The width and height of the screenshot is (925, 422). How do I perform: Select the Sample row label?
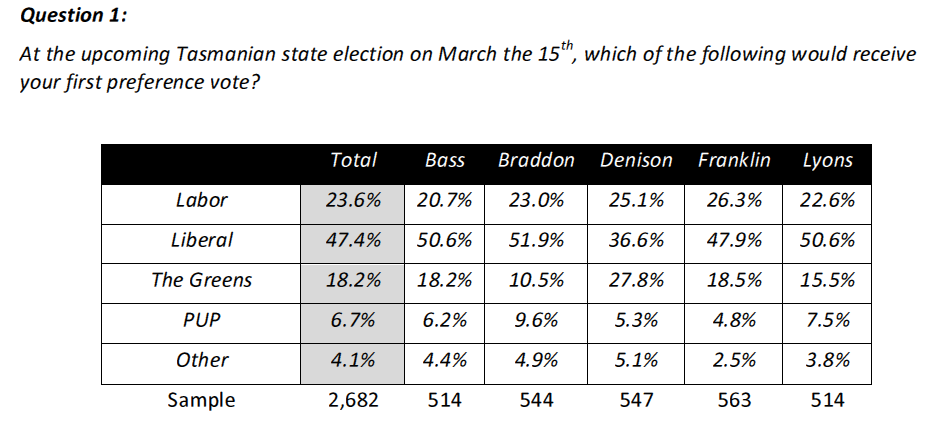pos(201,400)
